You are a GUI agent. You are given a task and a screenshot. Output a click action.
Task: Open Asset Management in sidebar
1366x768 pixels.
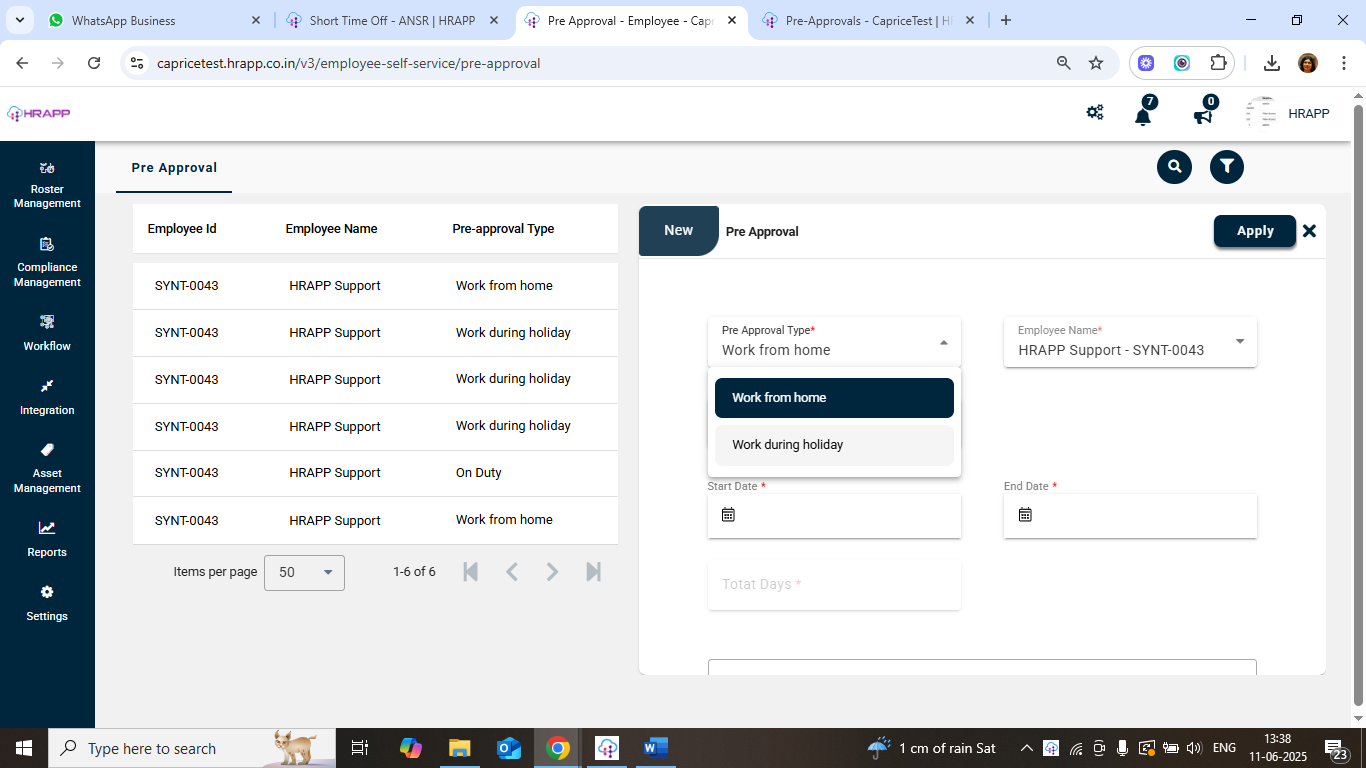(x=47, y=468)
